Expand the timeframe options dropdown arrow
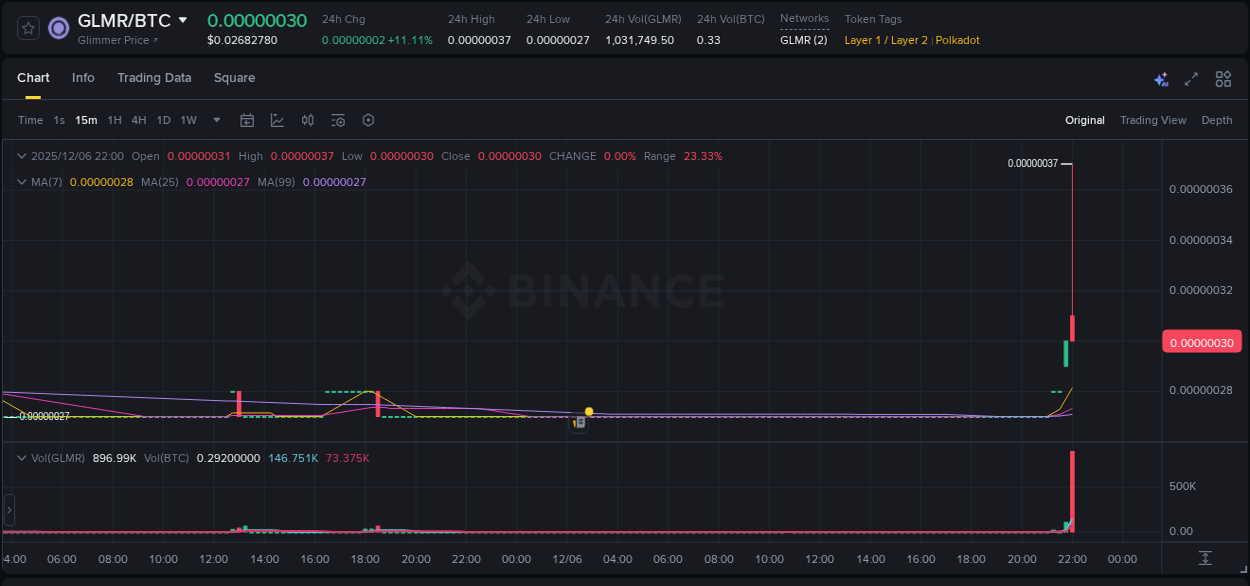Screen dimensions: 1250x586 (215, 120)
